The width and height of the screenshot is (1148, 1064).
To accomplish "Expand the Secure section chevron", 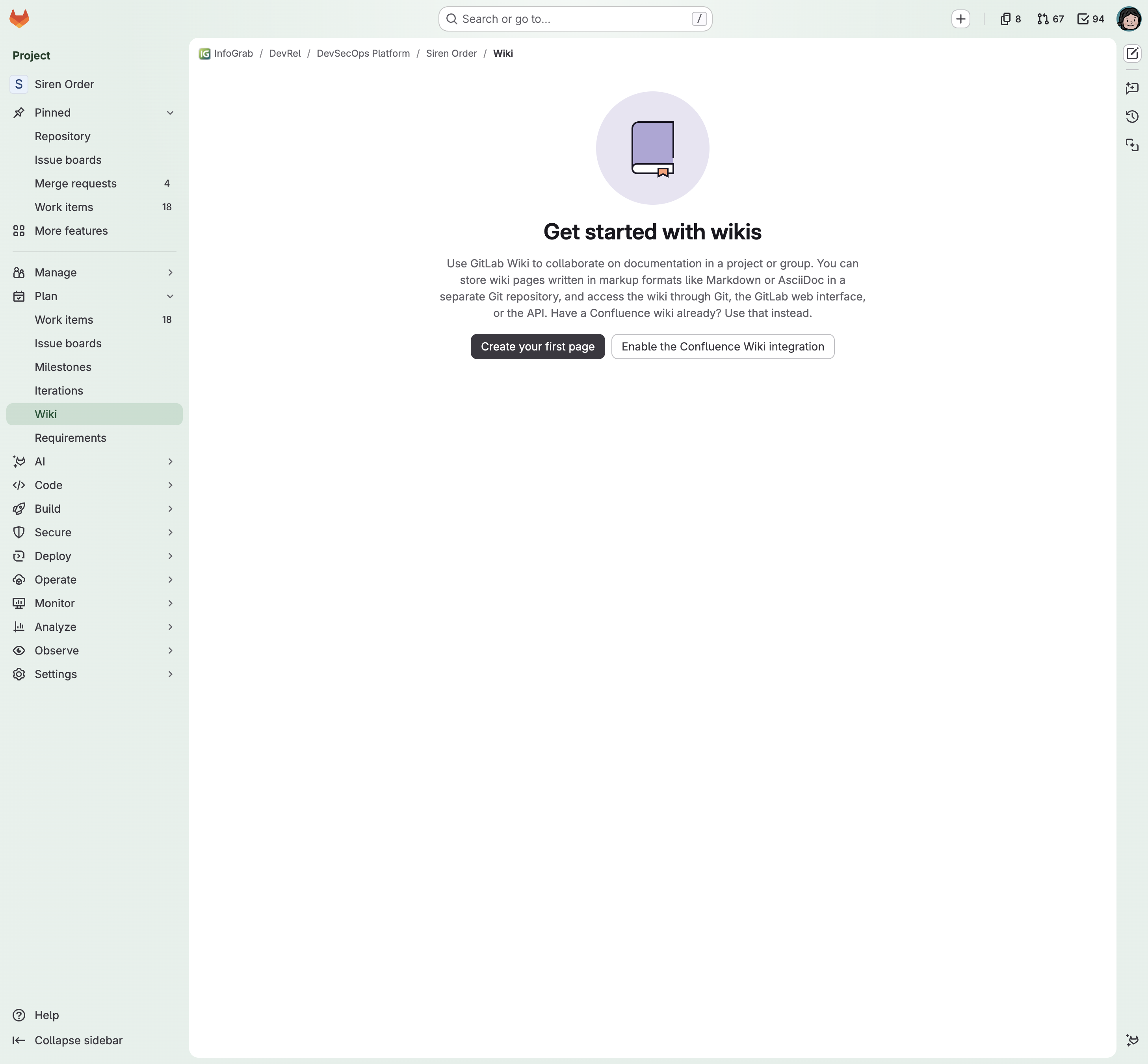I will [x=170, y=532].
